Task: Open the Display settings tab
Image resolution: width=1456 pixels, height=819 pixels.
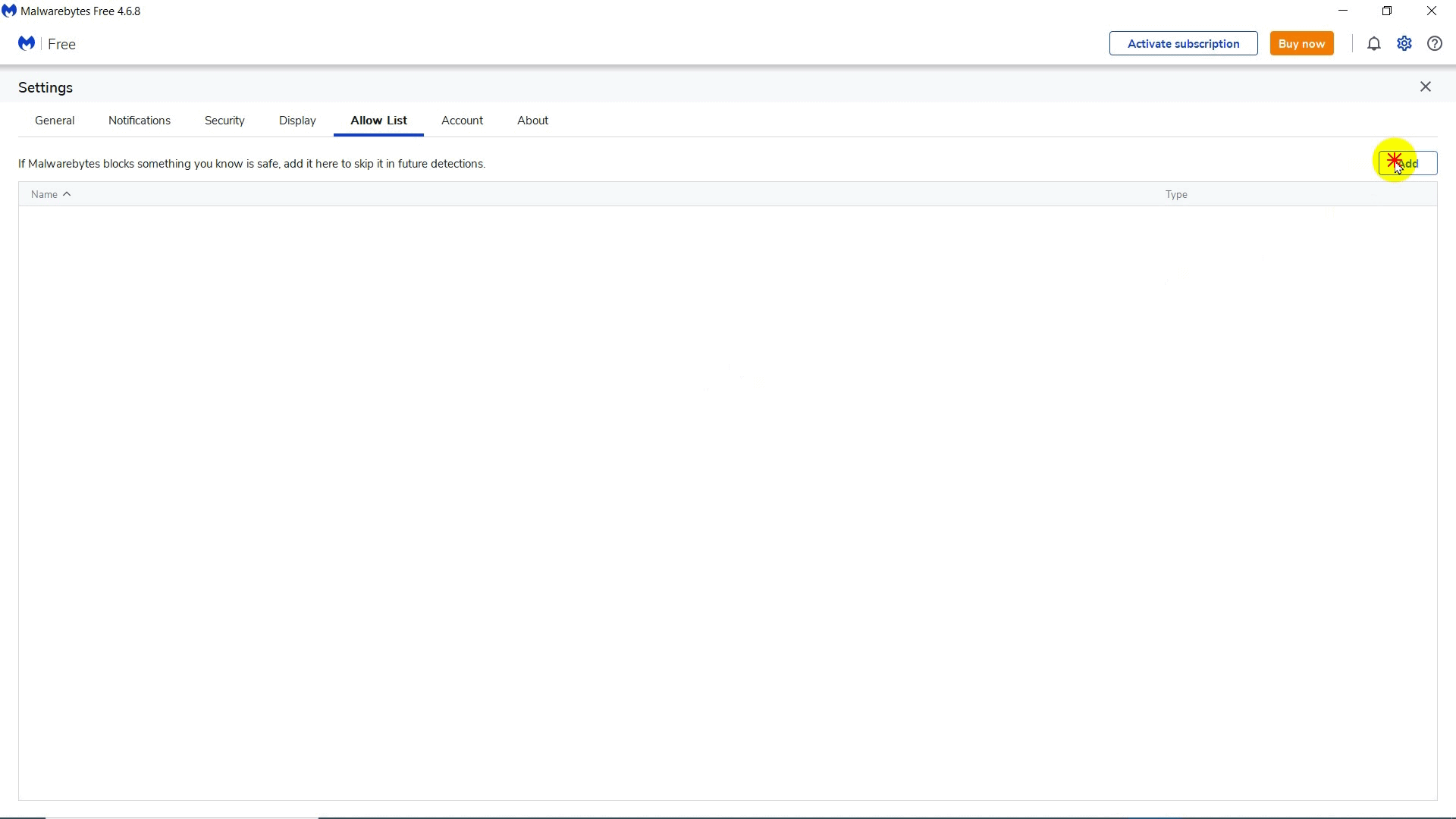Action: coord(297,121)
